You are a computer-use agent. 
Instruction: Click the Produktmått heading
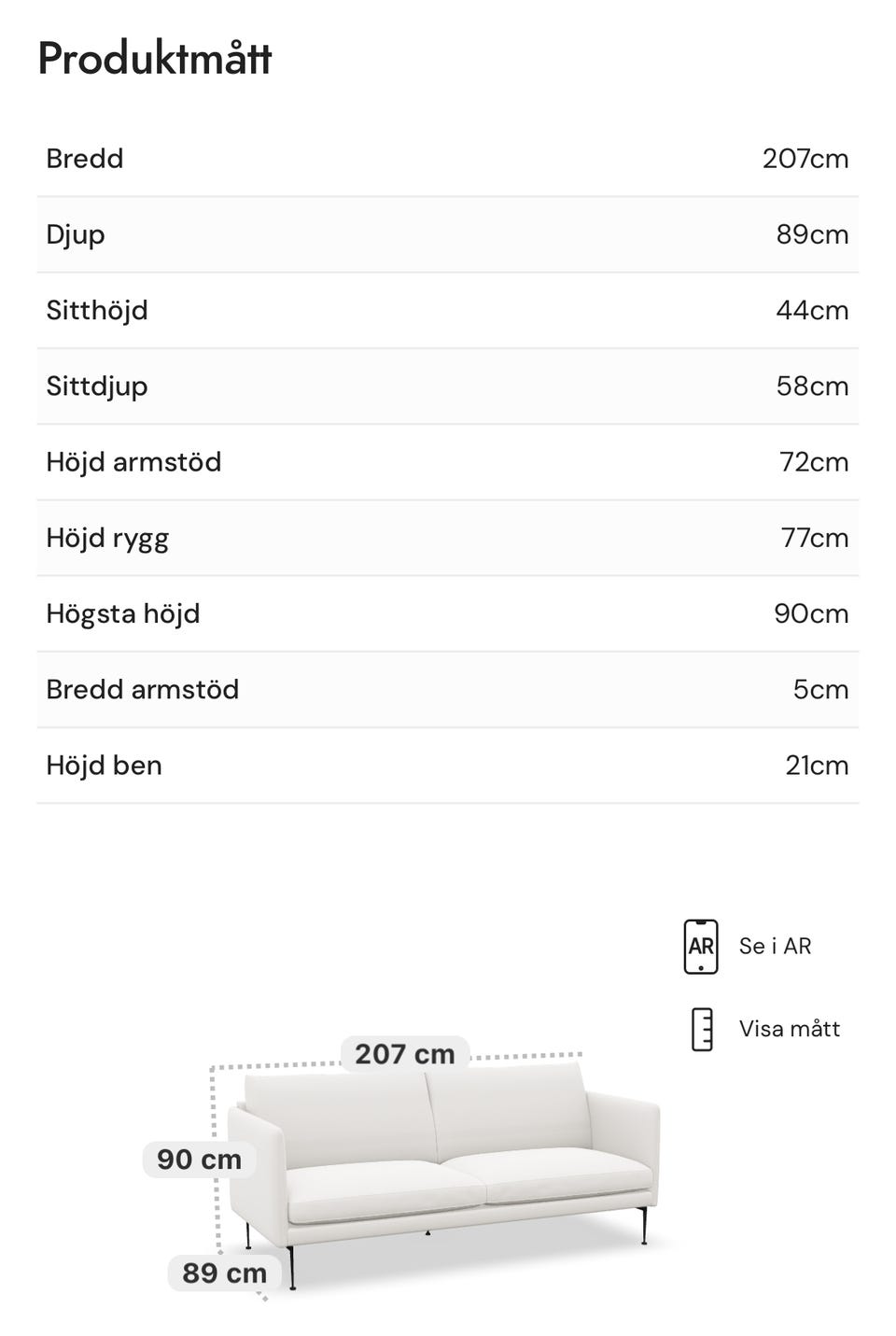click(155, 59)
